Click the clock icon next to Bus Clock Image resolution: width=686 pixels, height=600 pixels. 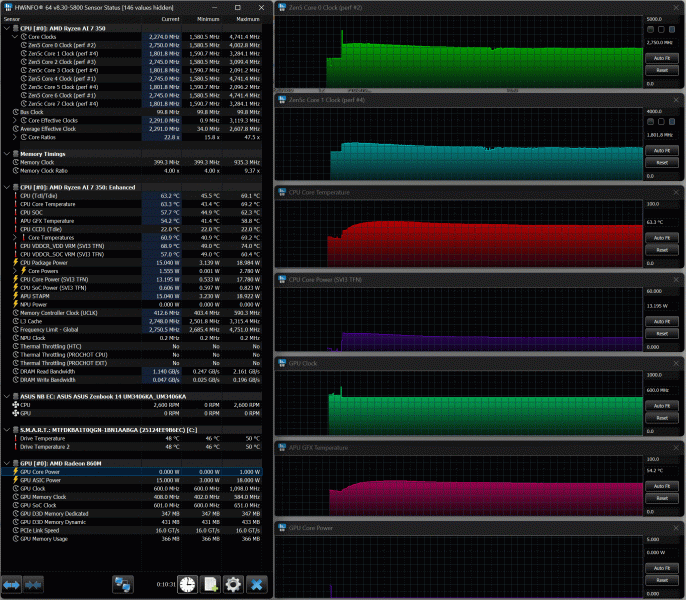click(16, 112)
